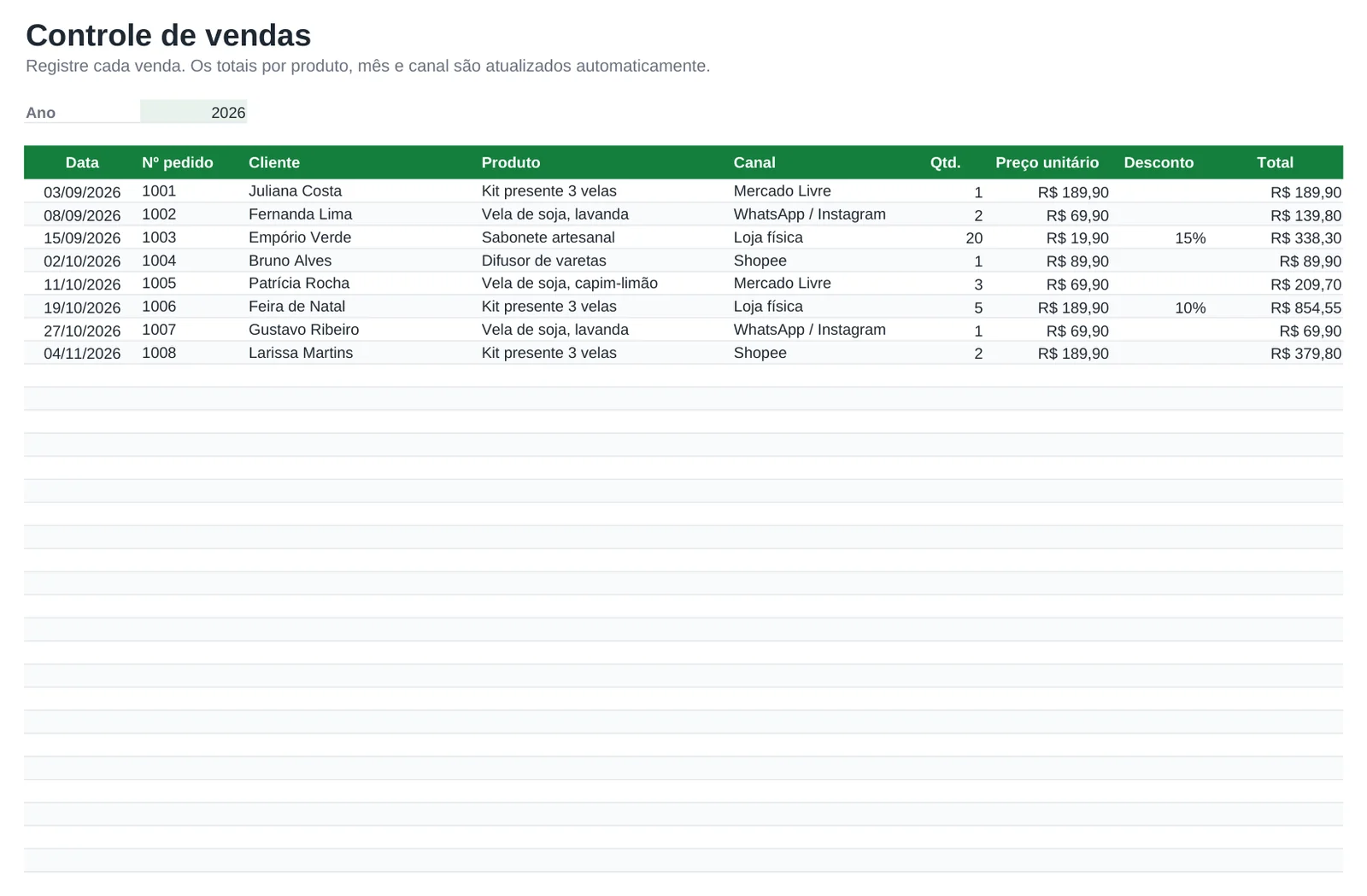
Task: Select the date cell 19/10/2026
Action: tap(82, 307)
